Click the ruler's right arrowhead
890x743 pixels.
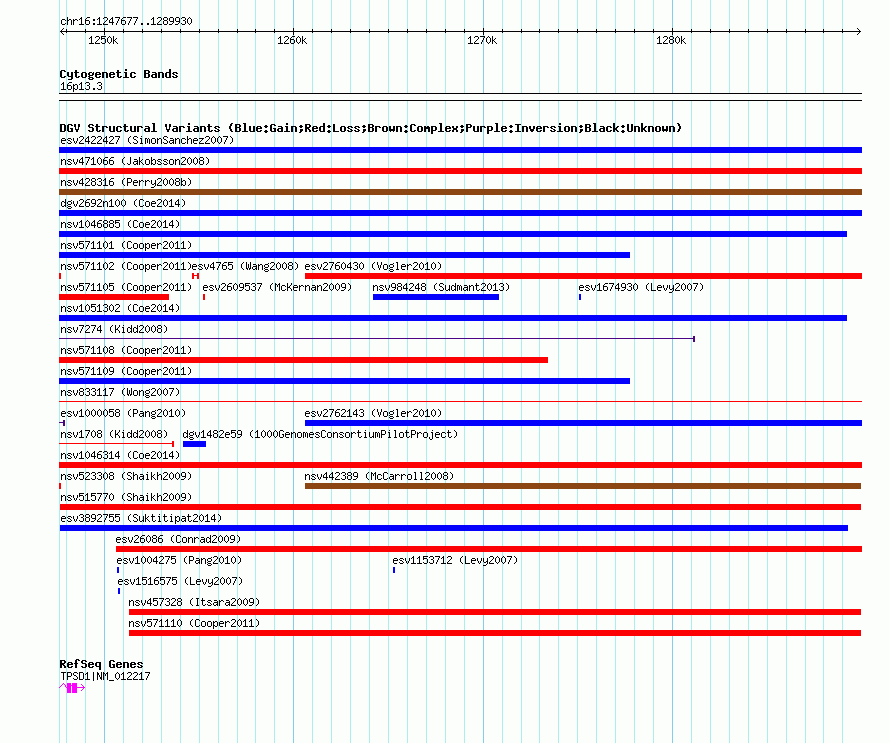click(x=859, y=31)
